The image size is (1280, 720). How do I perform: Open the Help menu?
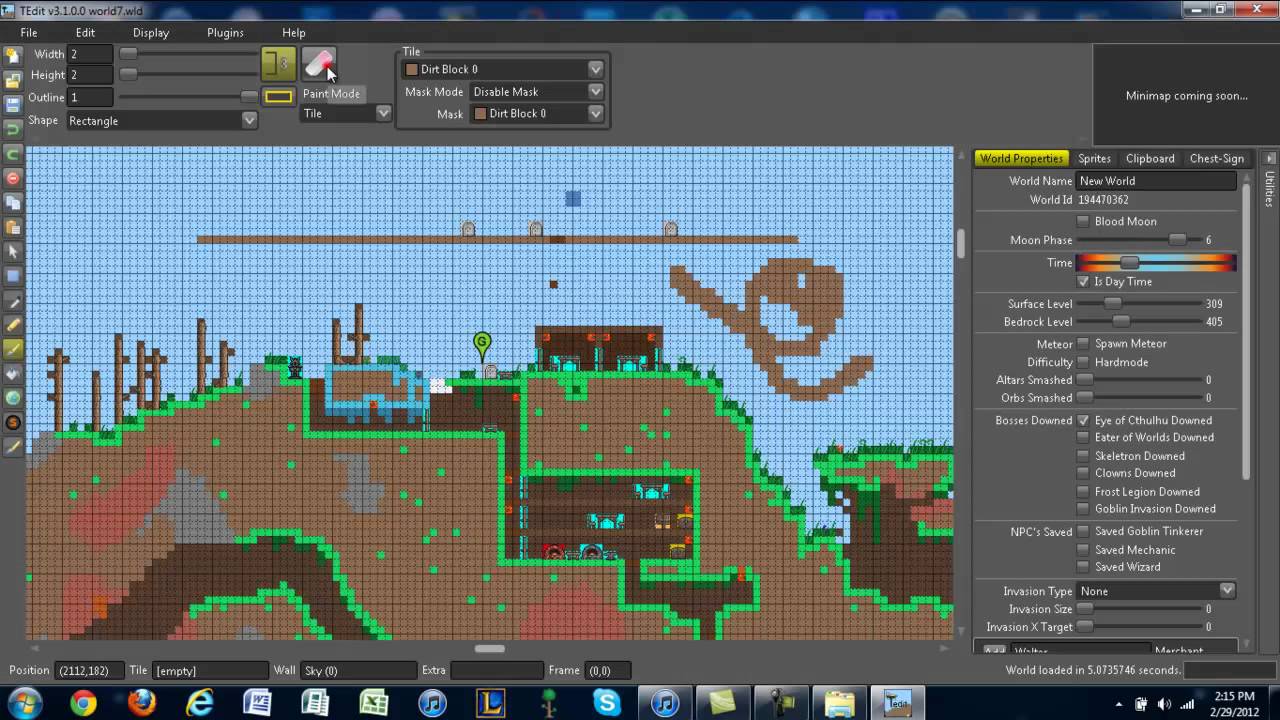click(x=294, y=33)
